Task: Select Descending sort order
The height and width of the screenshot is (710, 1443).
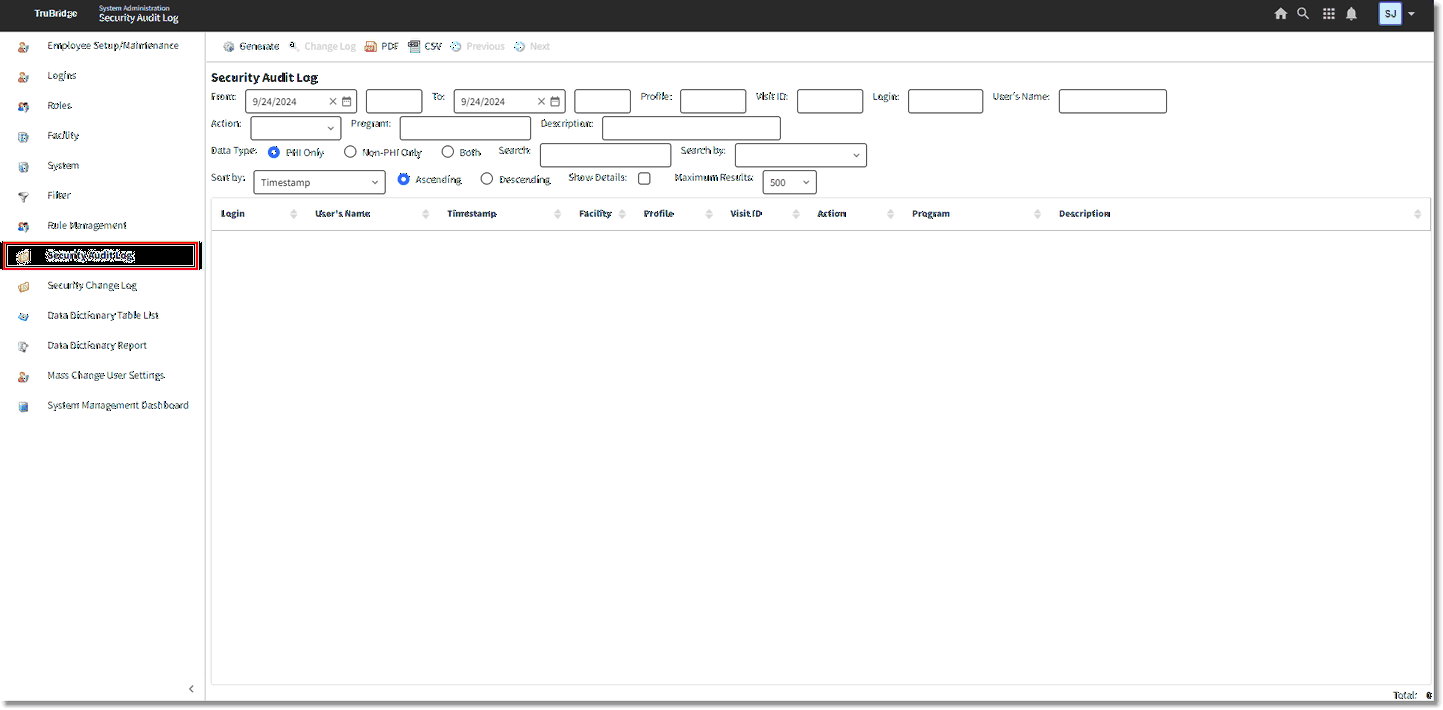Action: pos(487,179)
